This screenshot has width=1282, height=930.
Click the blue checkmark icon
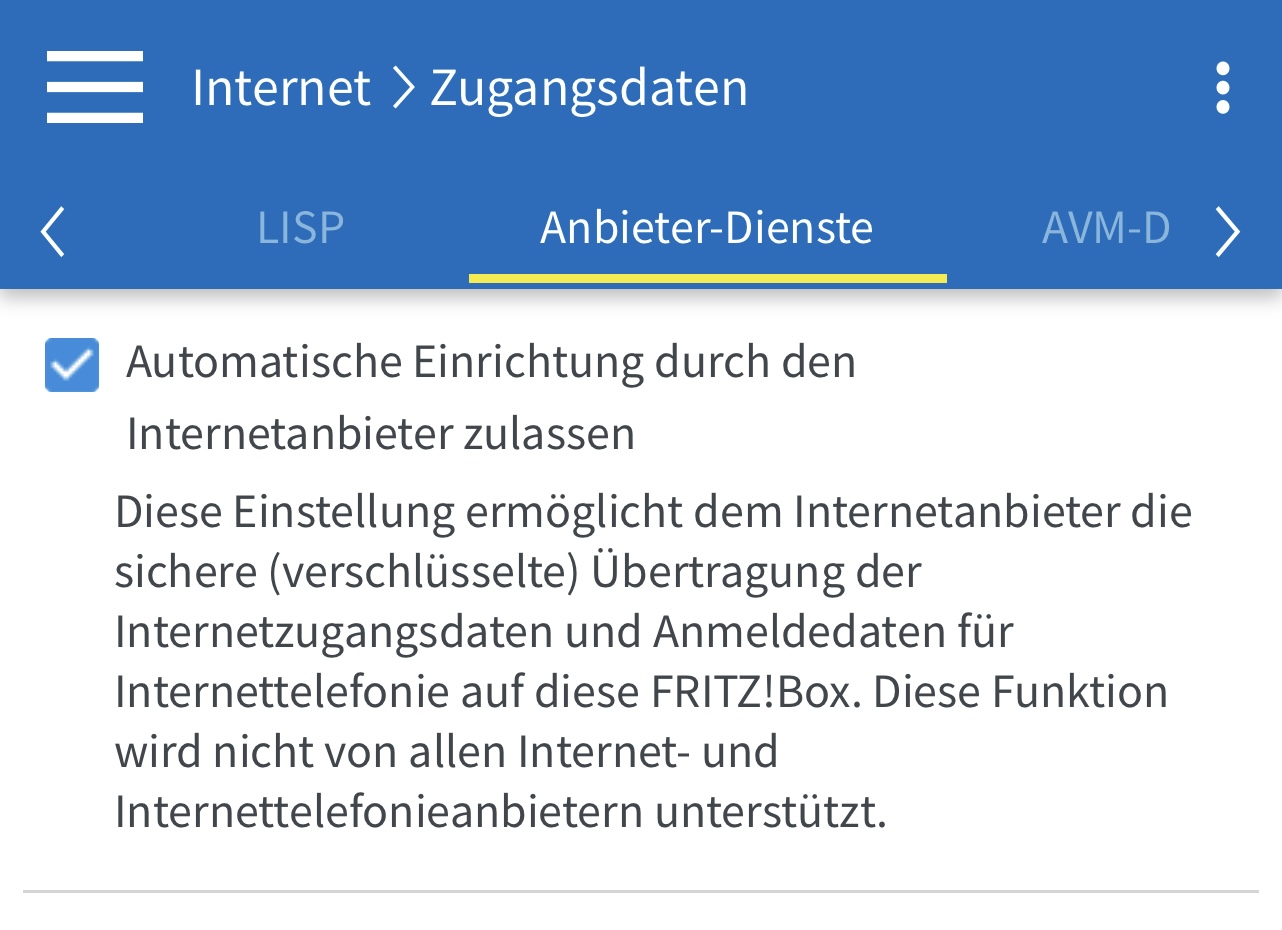click(x=71, y=365)
